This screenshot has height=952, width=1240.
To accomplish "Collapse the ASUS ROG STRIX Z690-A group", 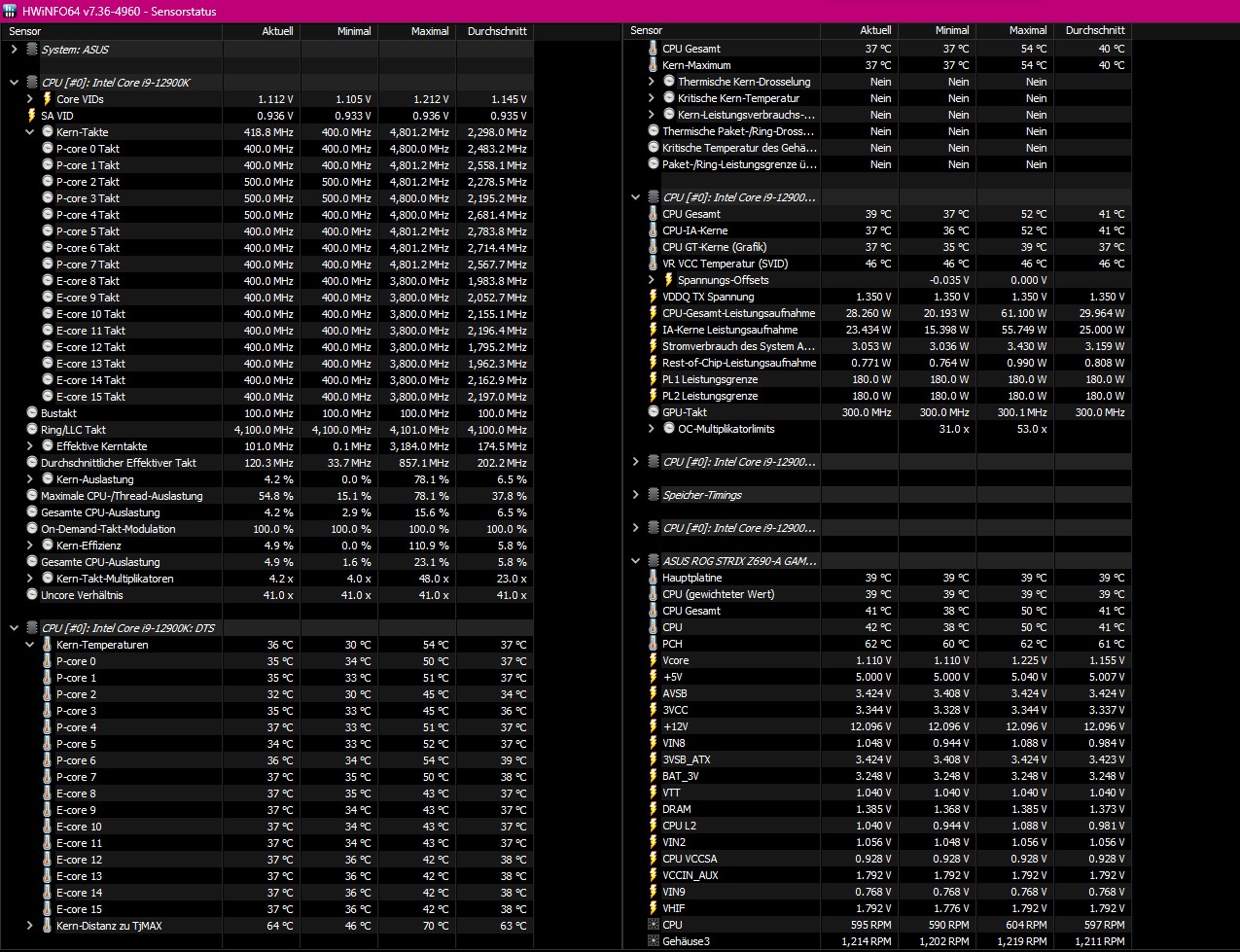I will (x=636, y=561).
